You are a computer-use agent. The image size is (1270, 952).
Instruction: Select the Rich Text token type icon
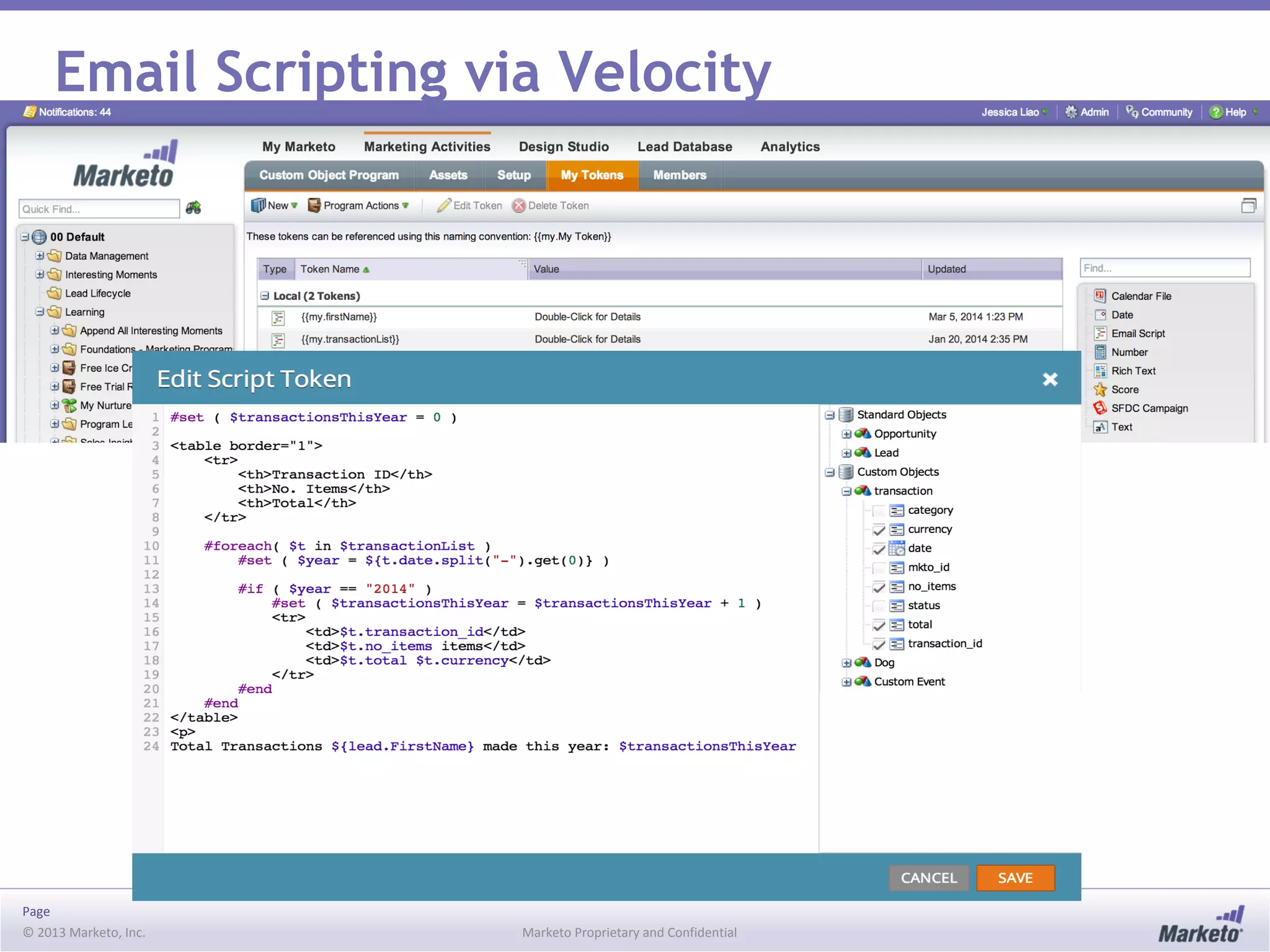coord(1100,371)
